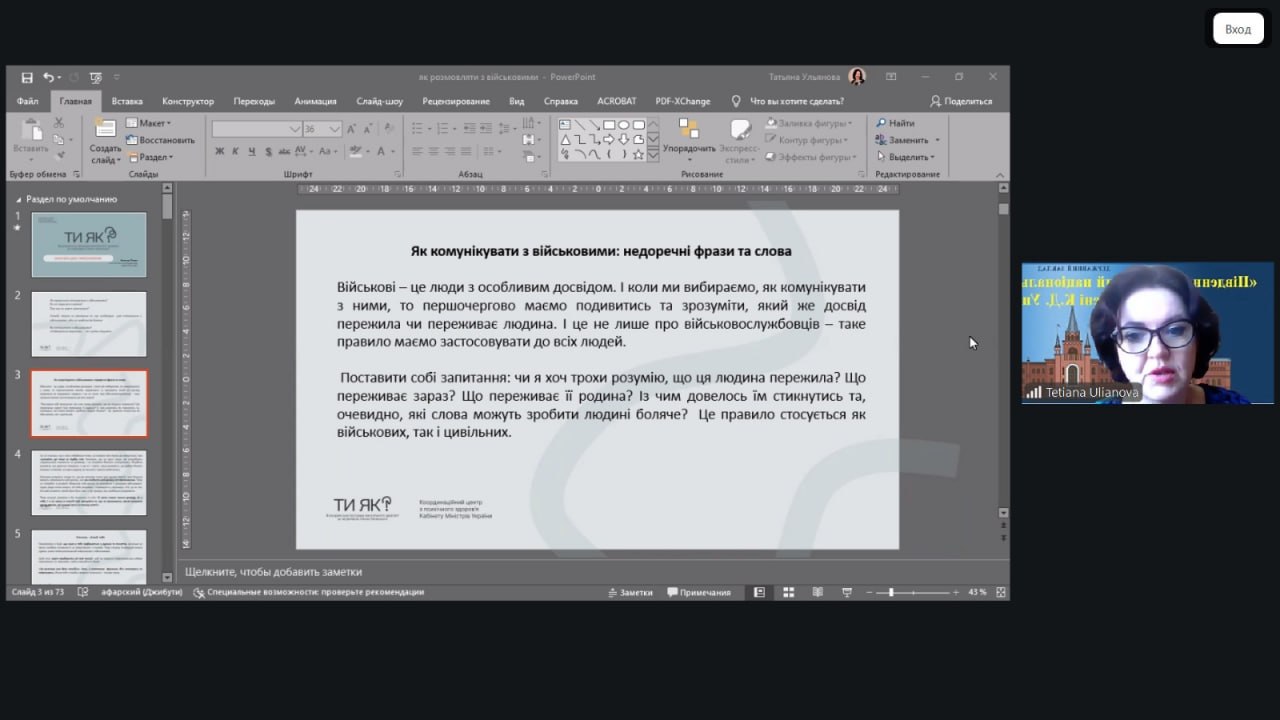The width and height of the screenshot is (1280, 720).
Task: Click the Упорядочить arrange icon
Action: pyautogui.click(x=689, y=130)
